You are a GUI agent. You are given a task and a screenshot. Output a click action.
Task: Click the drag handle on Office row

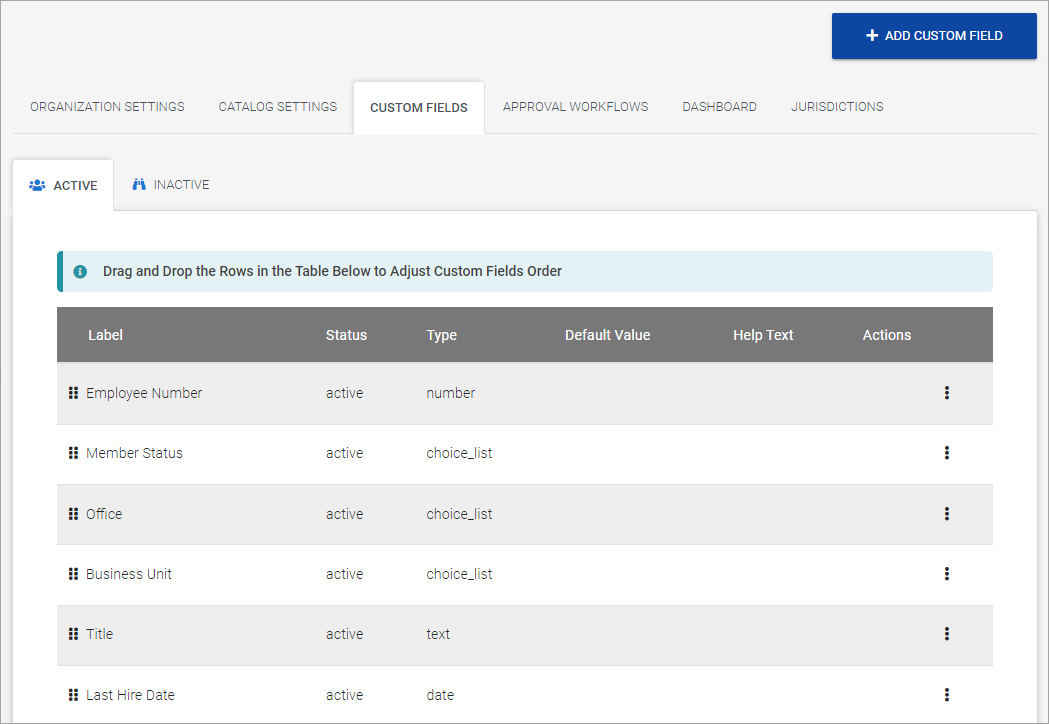coord(73,514)
